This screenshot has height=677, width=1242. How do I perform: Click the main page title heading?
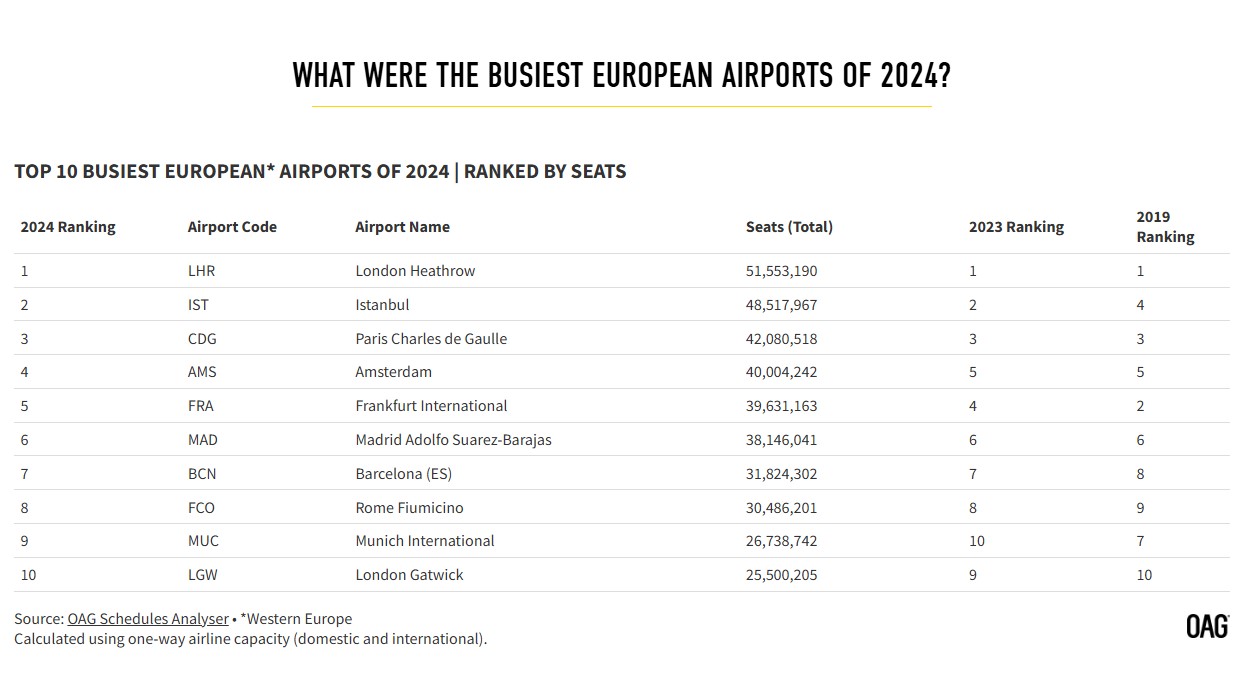point(621,75)
